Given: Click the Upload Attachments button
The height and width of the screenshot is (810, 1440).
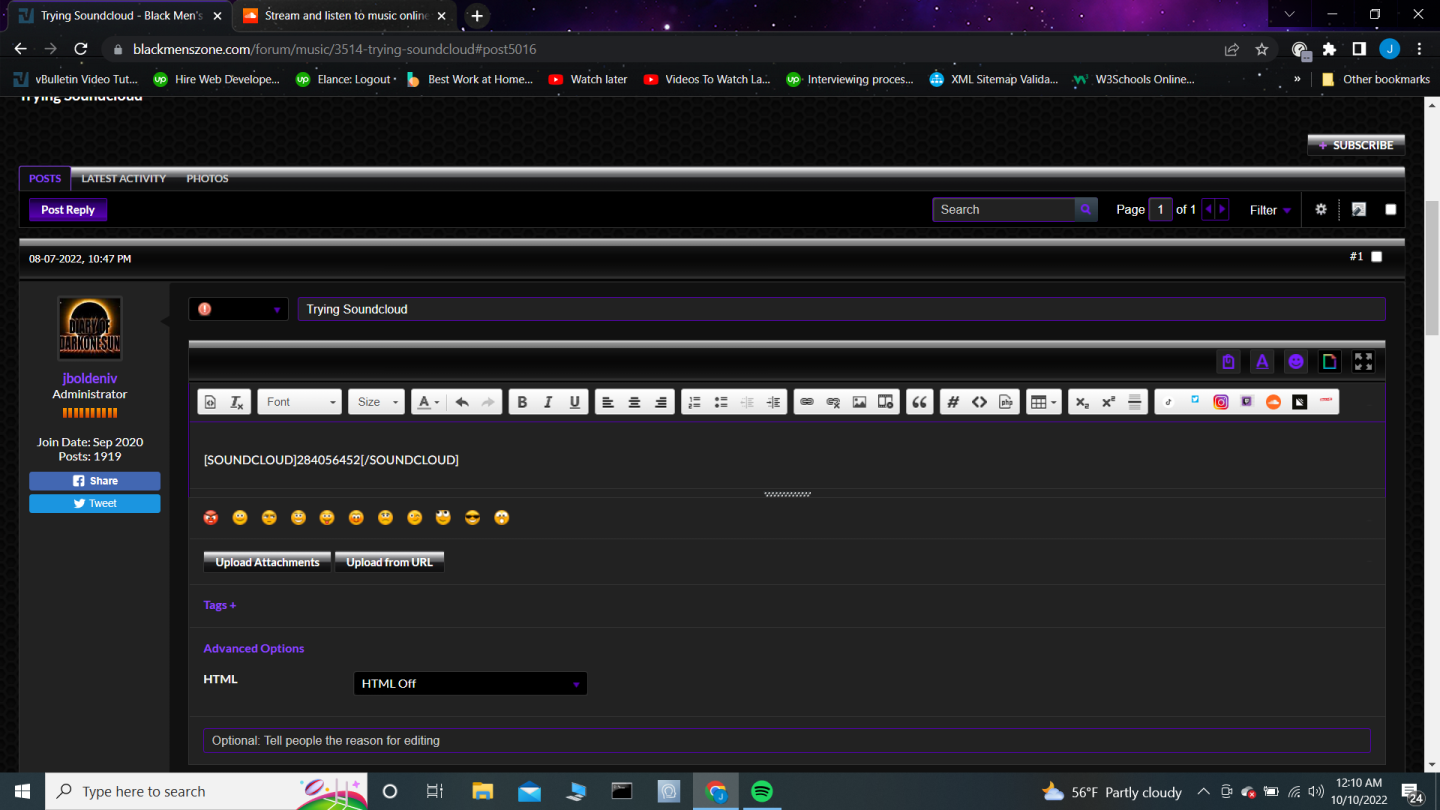Looking at the screenshot, I should click(267, 562).
